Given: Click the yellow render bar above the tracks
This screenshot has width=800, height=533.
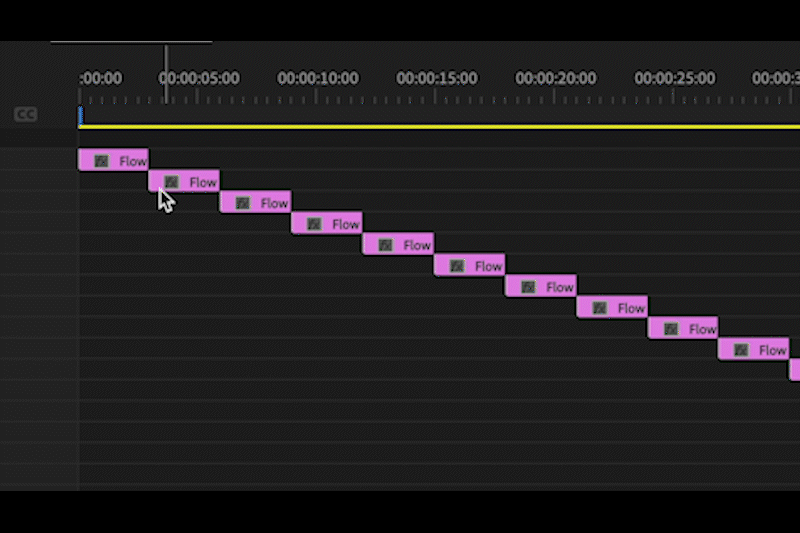Looking at the screenshot, I should [439, 126].
